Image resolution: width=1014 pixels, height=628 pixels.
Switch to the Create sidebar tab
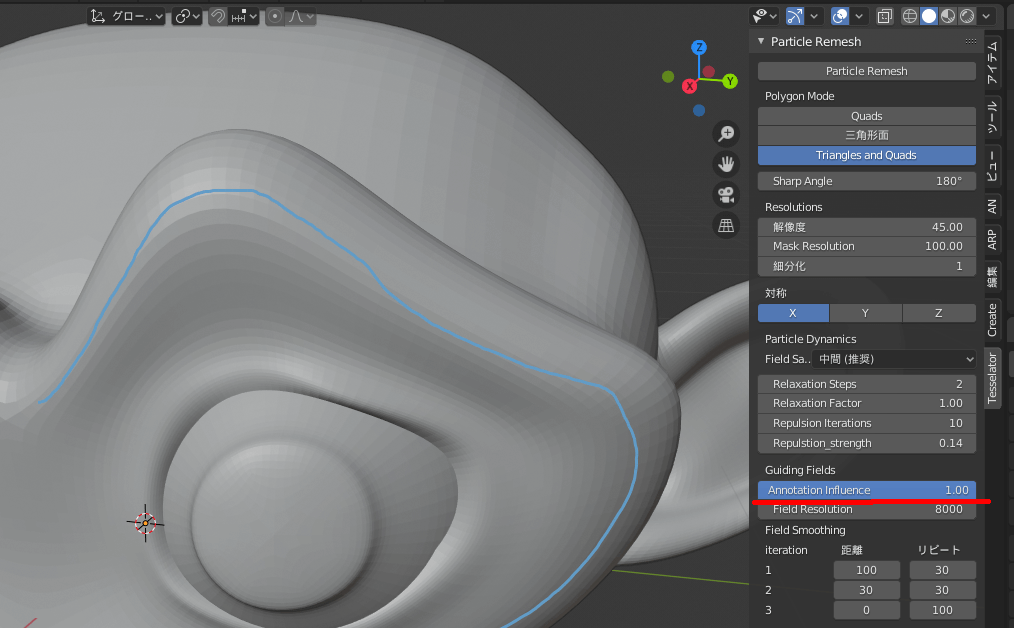(x=992, y=320)
